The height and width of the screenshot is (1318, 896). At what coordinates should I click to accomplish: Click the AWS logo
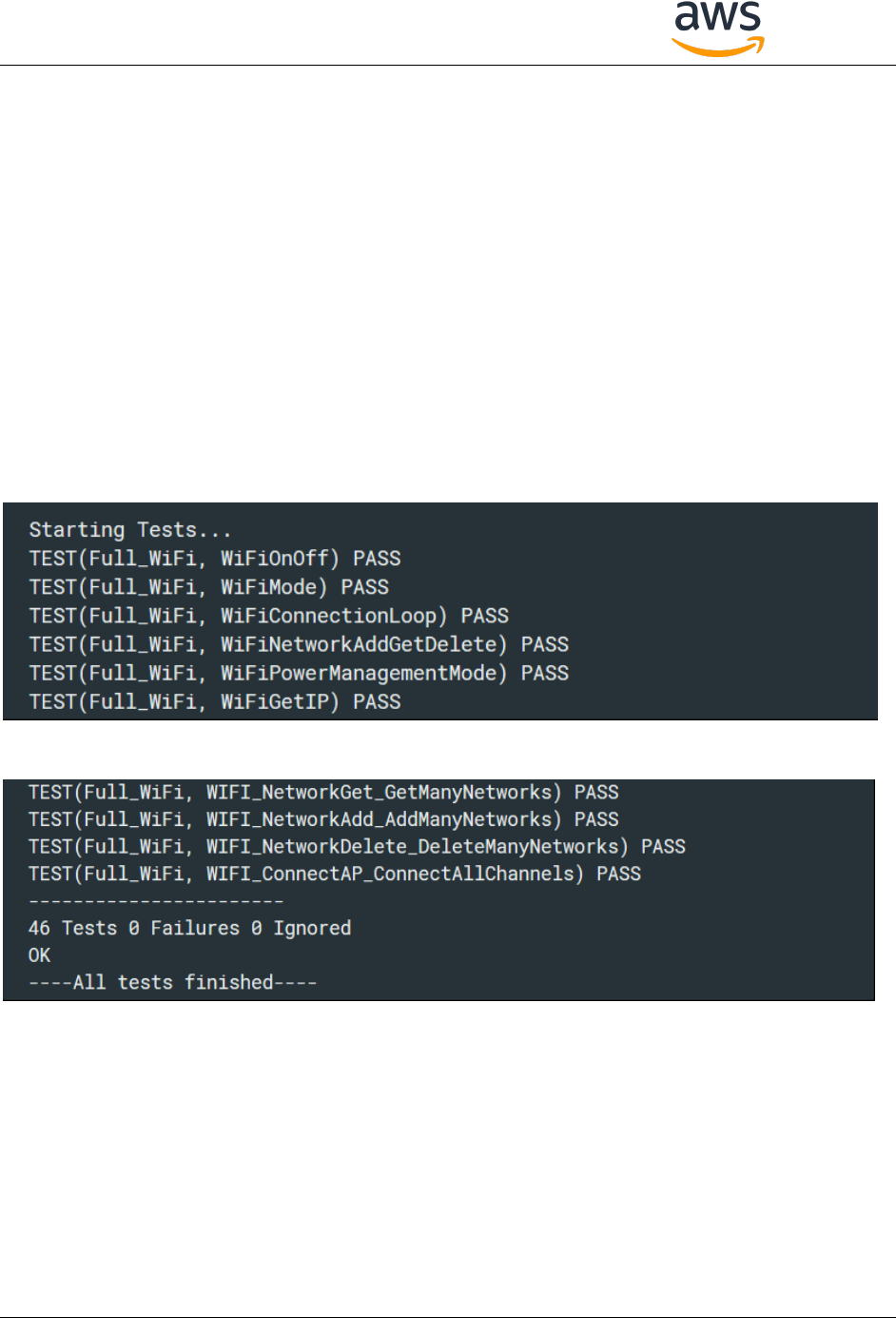[x=718, y=29]
